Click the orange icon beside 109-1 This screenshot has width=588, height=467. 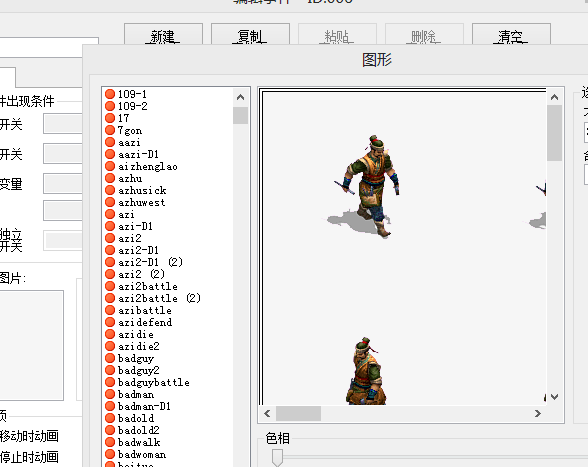click(x=110, y=94)
